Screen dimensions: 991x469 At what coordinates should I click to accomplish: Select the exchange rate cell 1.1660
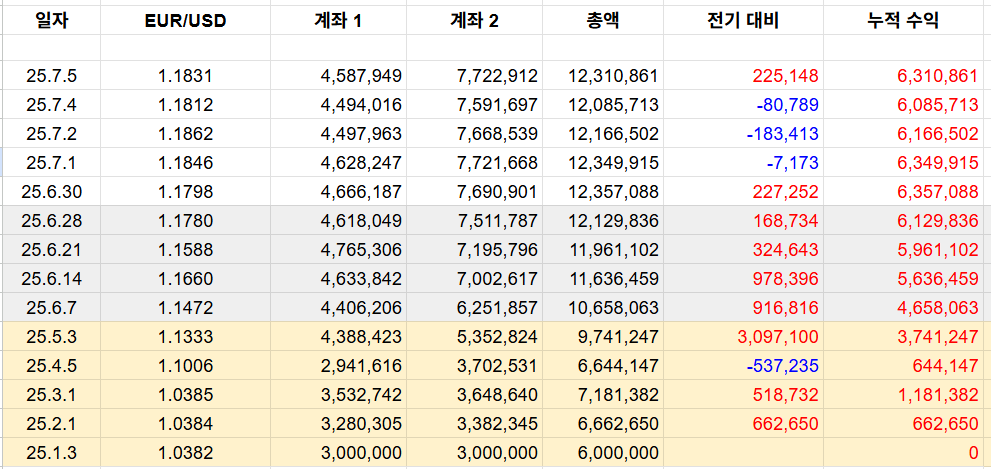[x=185, y=279]
